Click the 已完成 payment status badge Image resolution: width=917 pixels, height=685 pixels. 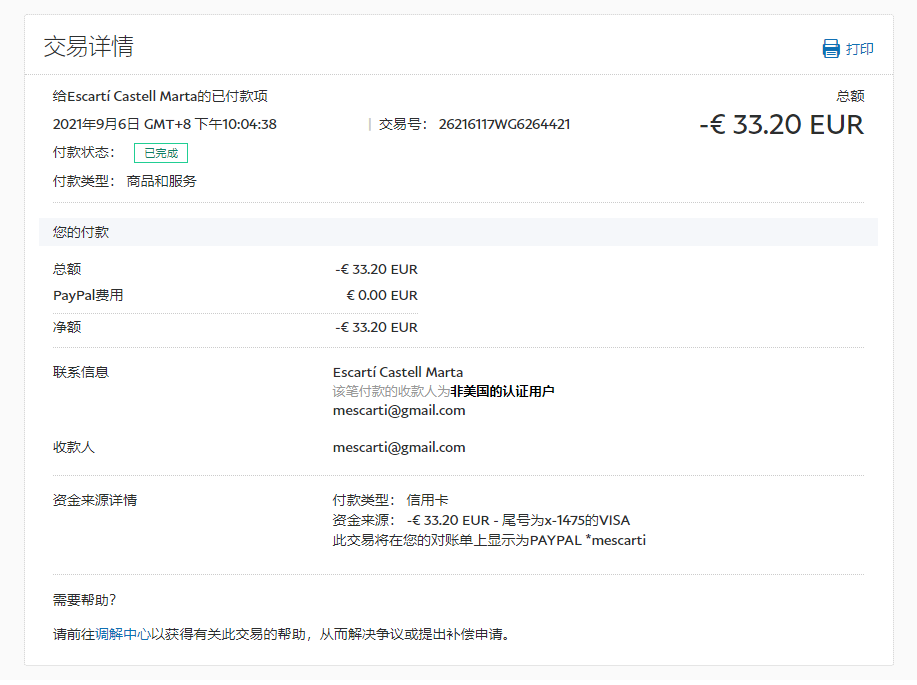(161, 153)
